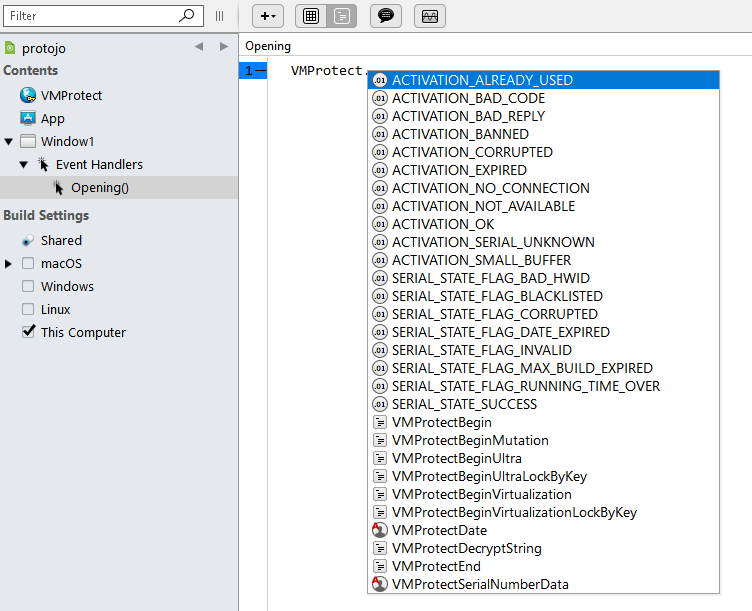Click the navigator divider handle icon
752x611 pixels.
click(219, 16)
